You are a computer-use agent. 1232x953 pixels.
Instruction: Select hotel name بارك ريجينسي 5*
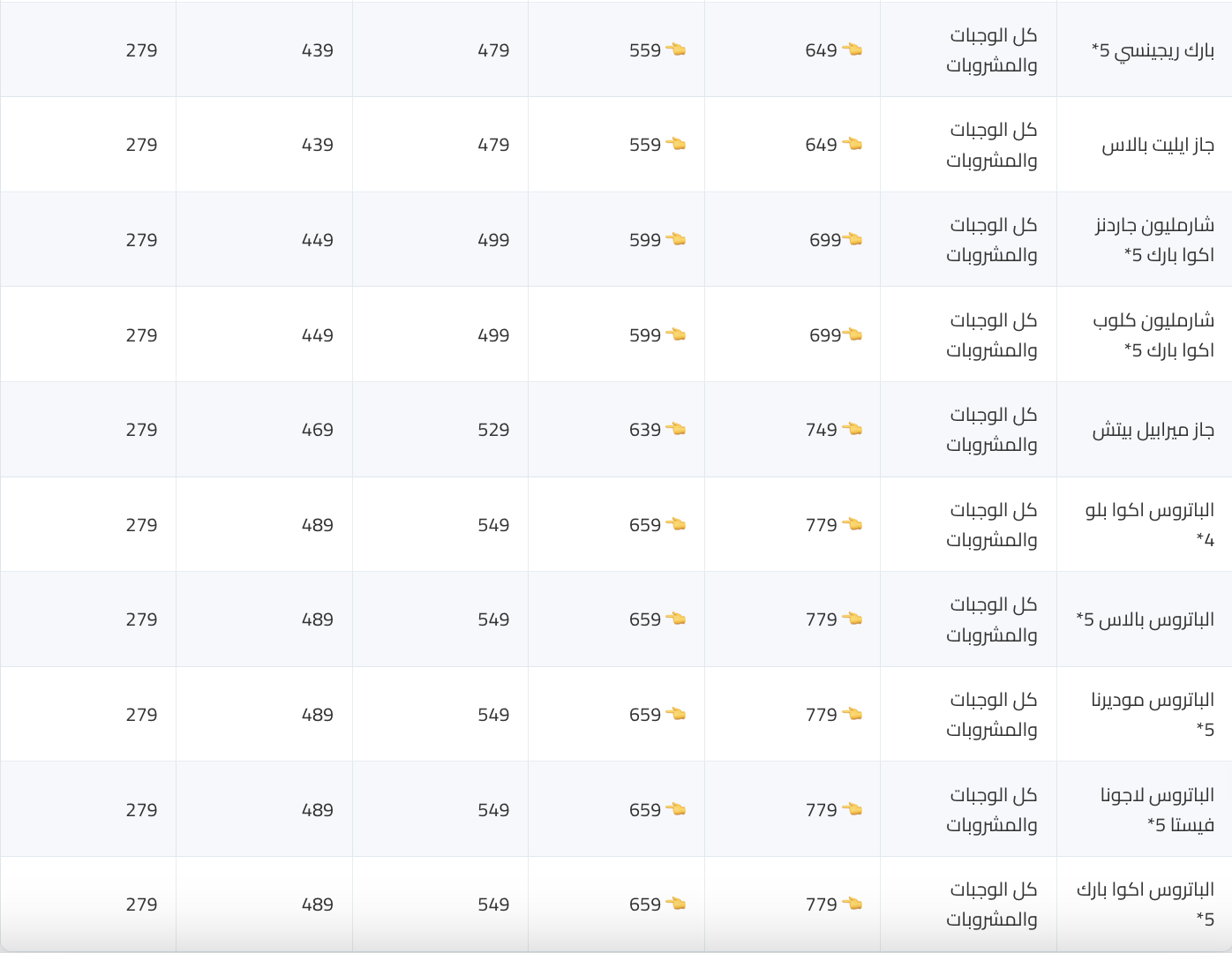pyautogui.click(x=1153, y=51)
